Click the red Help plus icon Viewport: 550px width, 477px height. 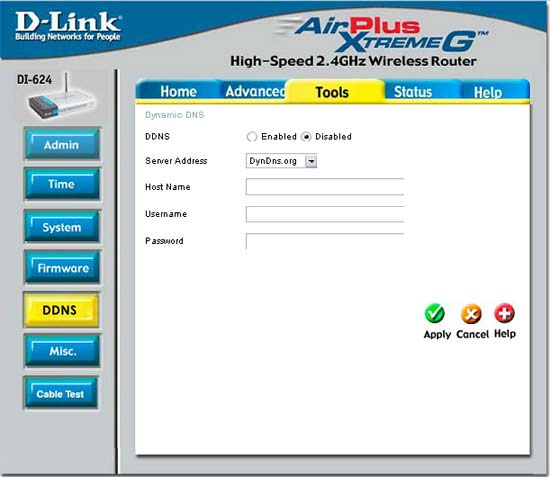tap(504, 313)
